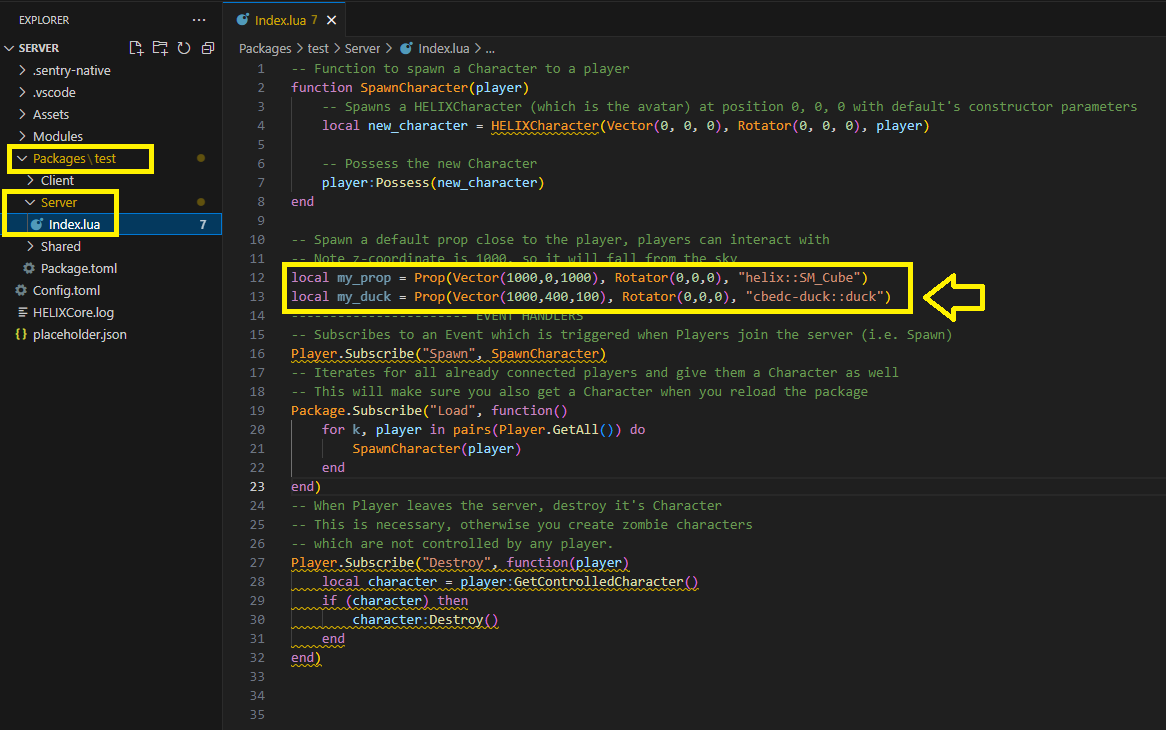Collapse the Packages\test folder
This screenshot has height=730, width=1166.
tap(74, 158)
